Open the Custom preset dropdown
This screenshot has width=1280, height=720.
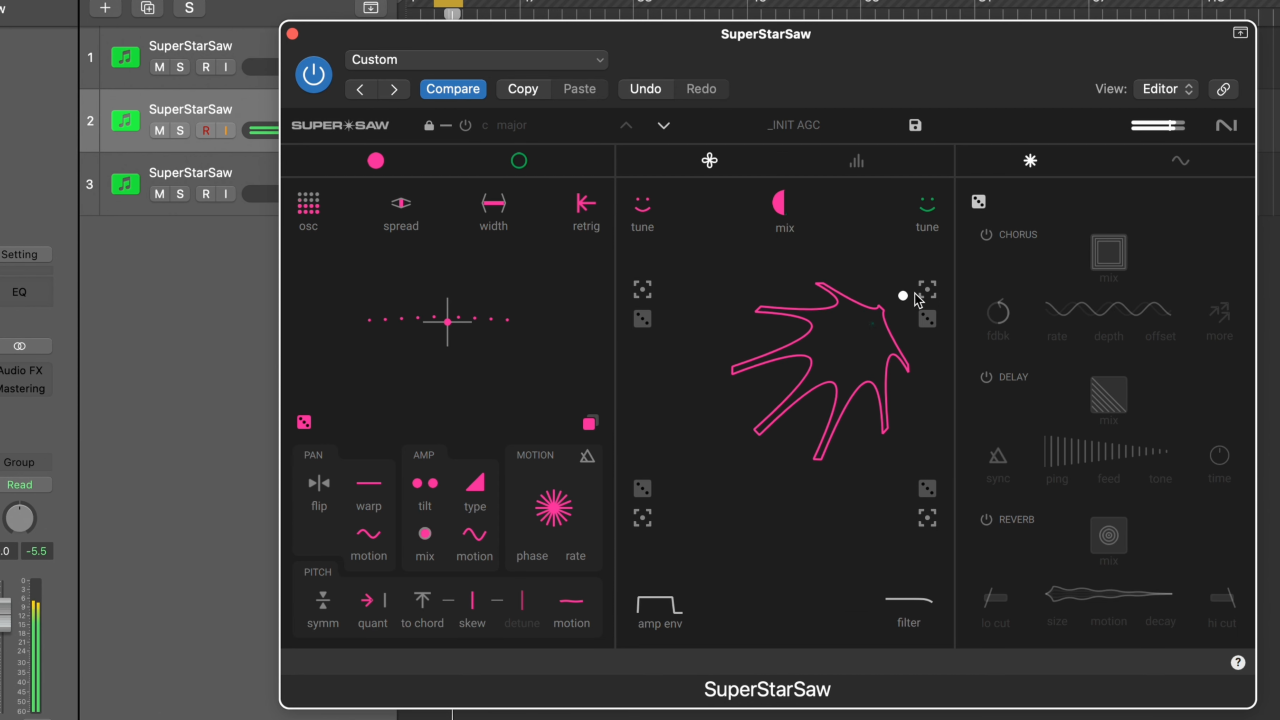click(477, 60)
